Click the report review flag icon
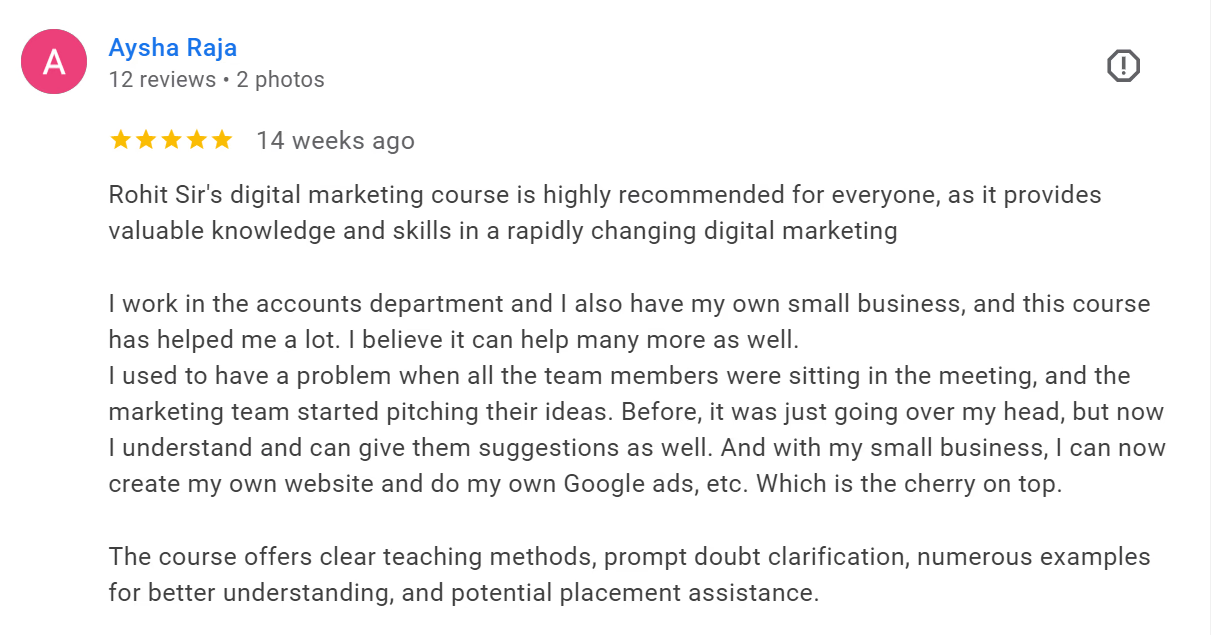The width and height of the screenshot is (1211, 635). pos(1123,66)
